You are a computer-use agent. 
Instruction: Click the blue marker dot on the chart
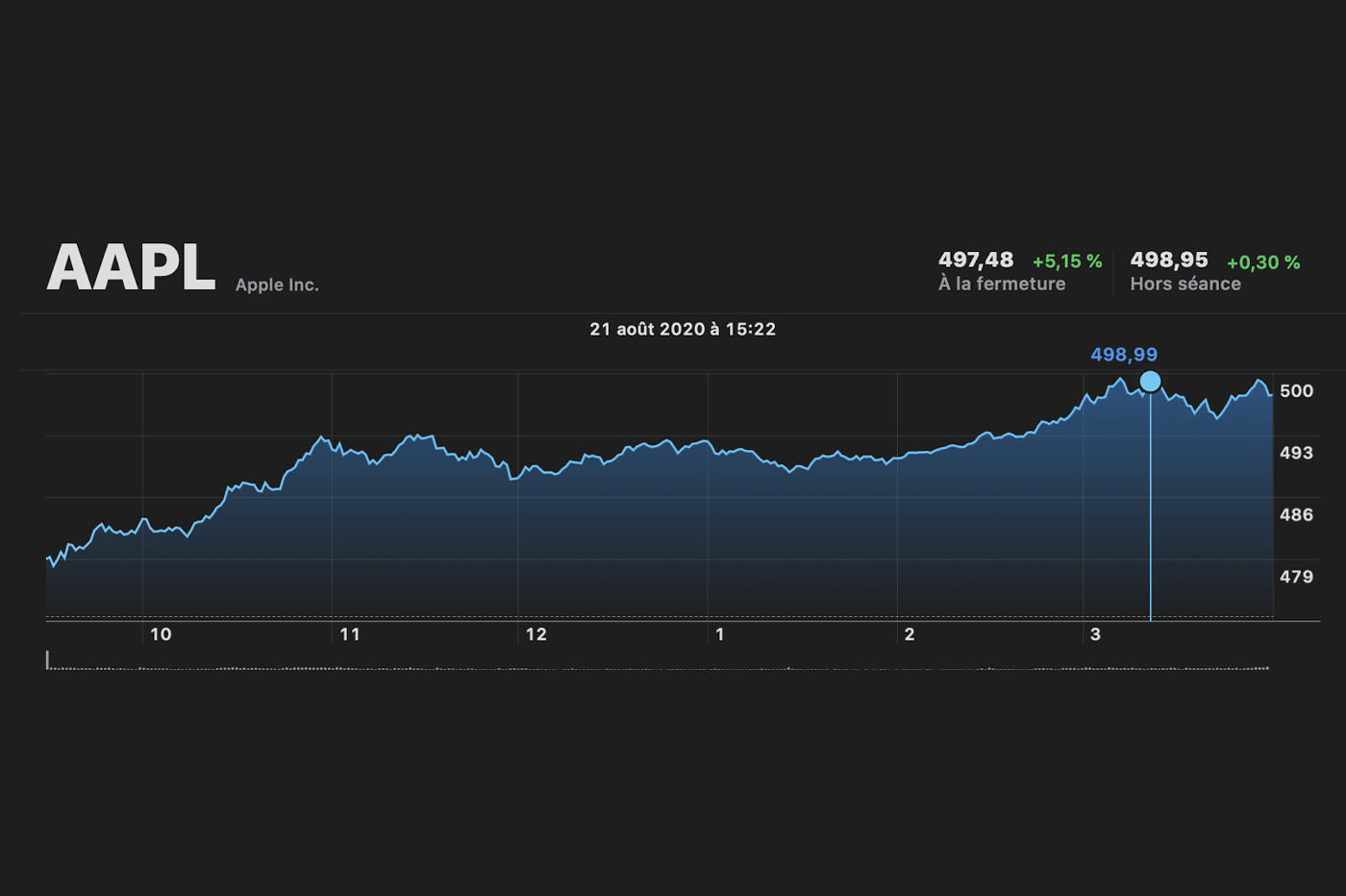tap(1150, 382)
